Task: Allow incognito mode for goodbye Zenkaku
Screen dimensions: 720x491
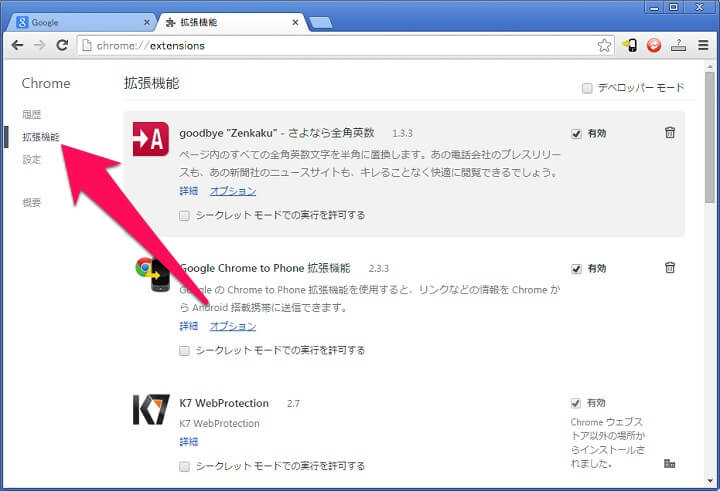Action: pos(184,215)
